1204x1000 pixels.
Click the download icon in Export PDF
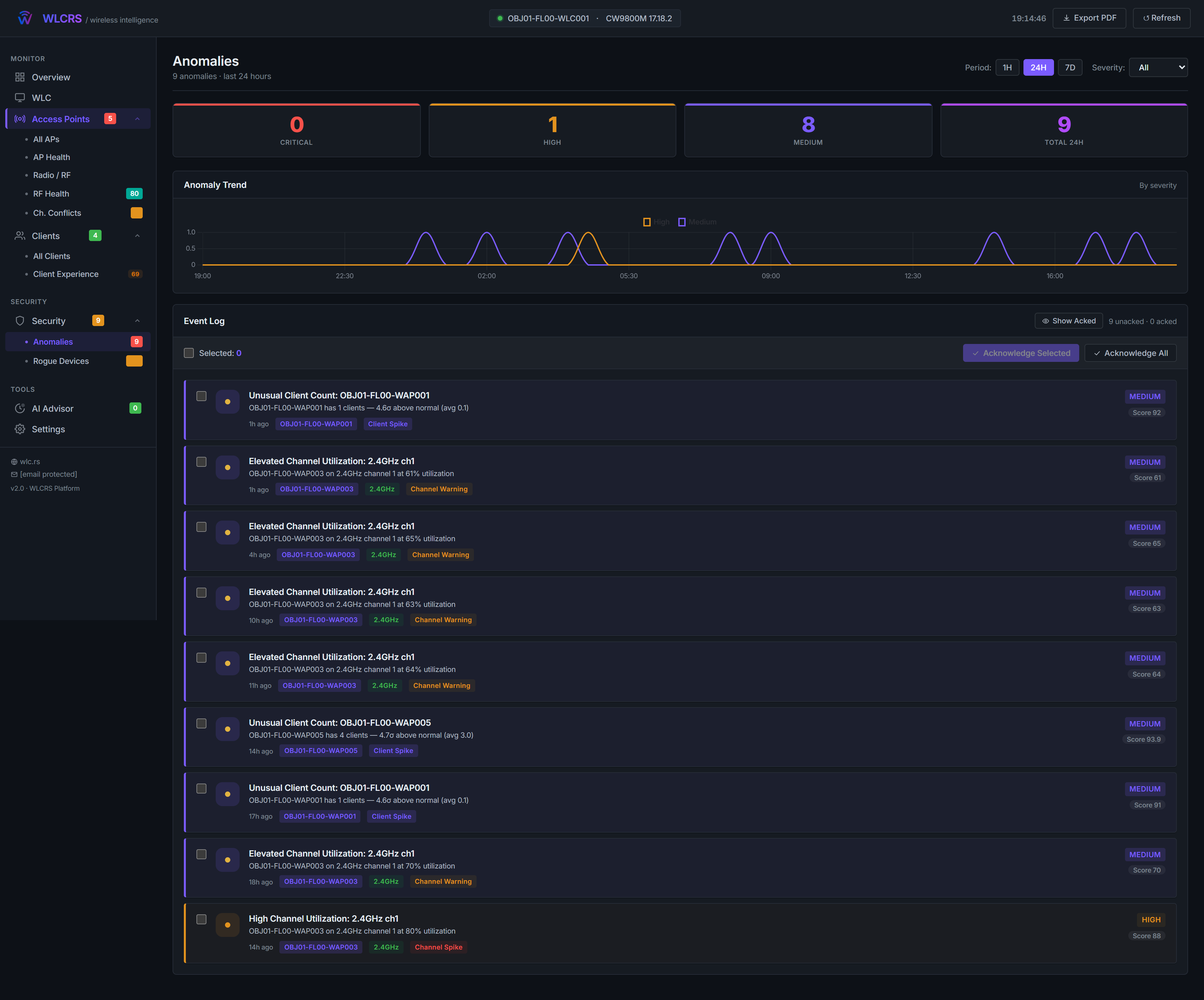(x=1066, y=18)
